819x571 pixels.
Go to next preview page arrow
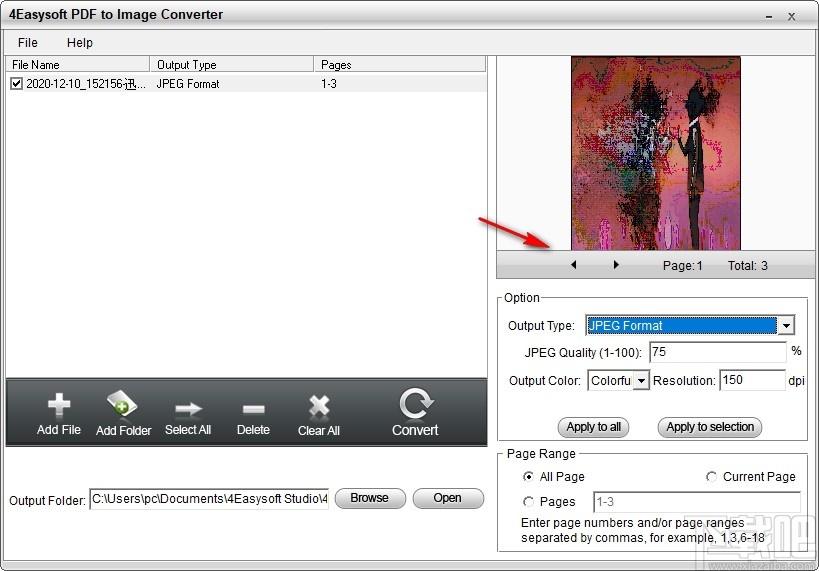pos(616,265)
